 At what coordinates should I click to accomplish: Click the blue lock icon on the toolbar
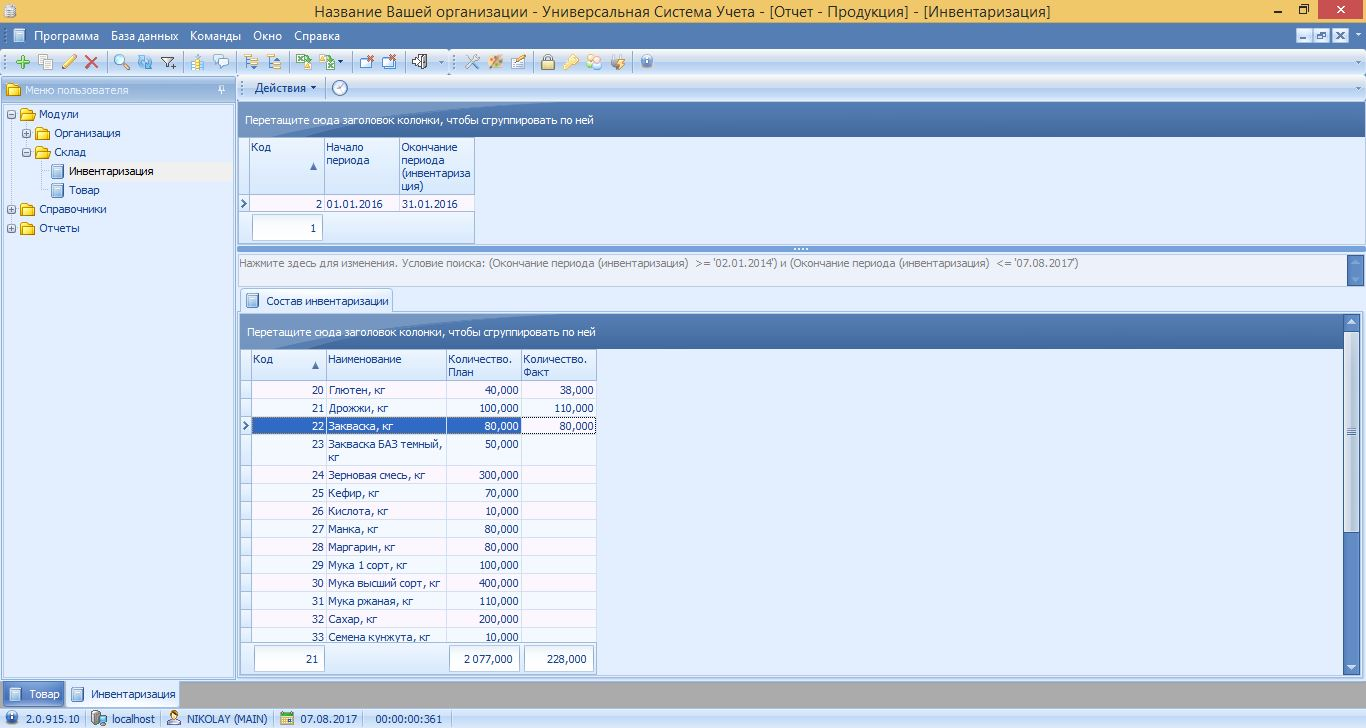(647, 62)
